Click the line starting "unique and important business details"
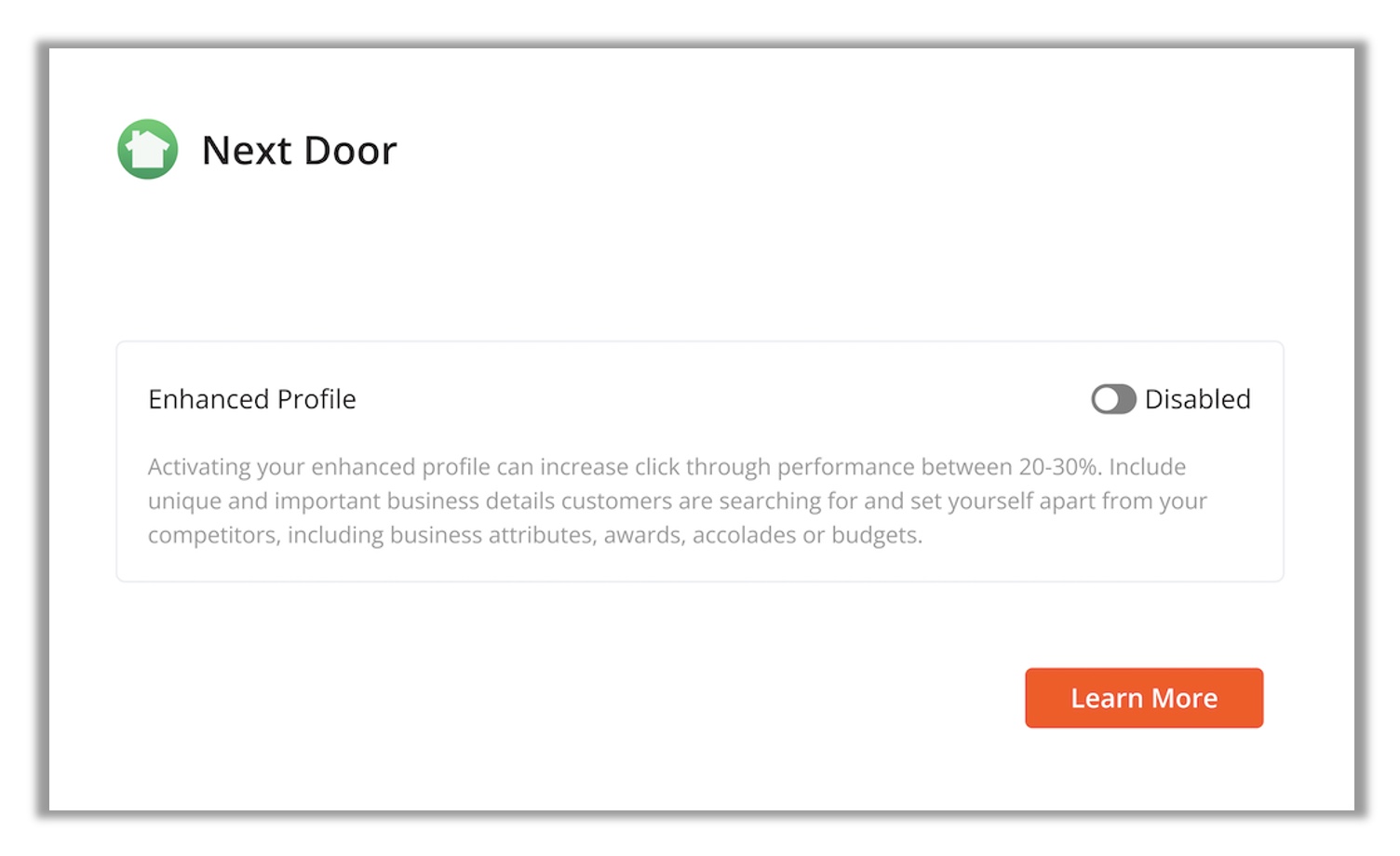Image resolution: width=1400 pixels, height=856 pixels. tap(677, 501)
